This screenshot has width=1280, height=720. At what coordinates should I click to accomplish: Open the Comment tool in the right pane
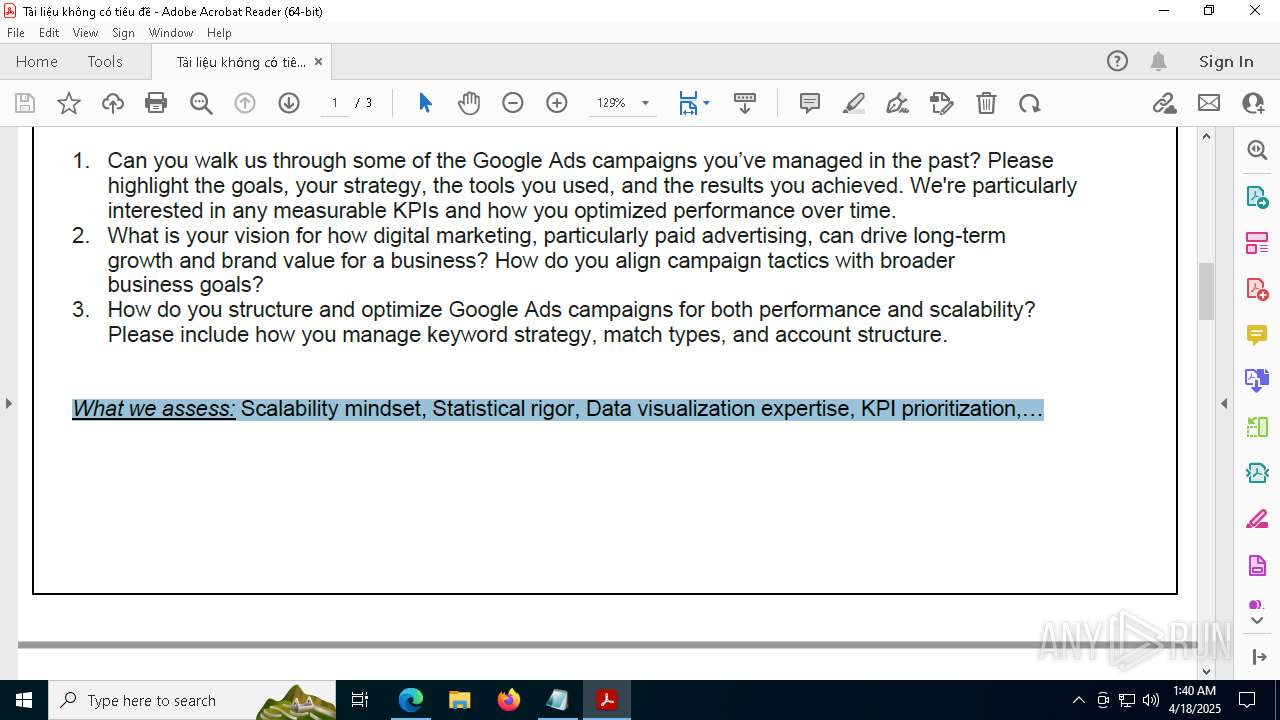pos(1257,335)
